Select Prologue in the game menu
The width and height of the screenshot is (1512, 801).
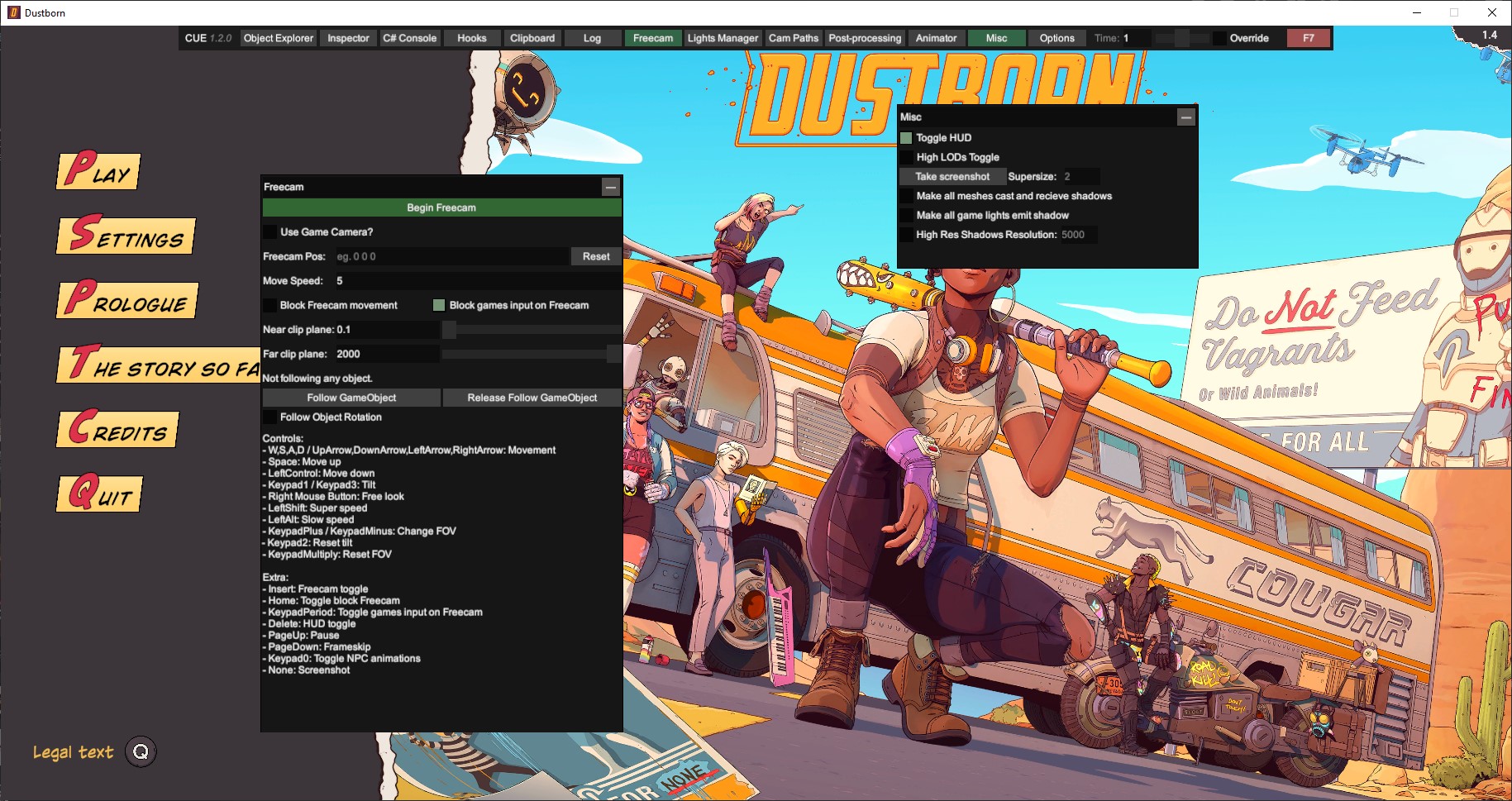[127, 300]
